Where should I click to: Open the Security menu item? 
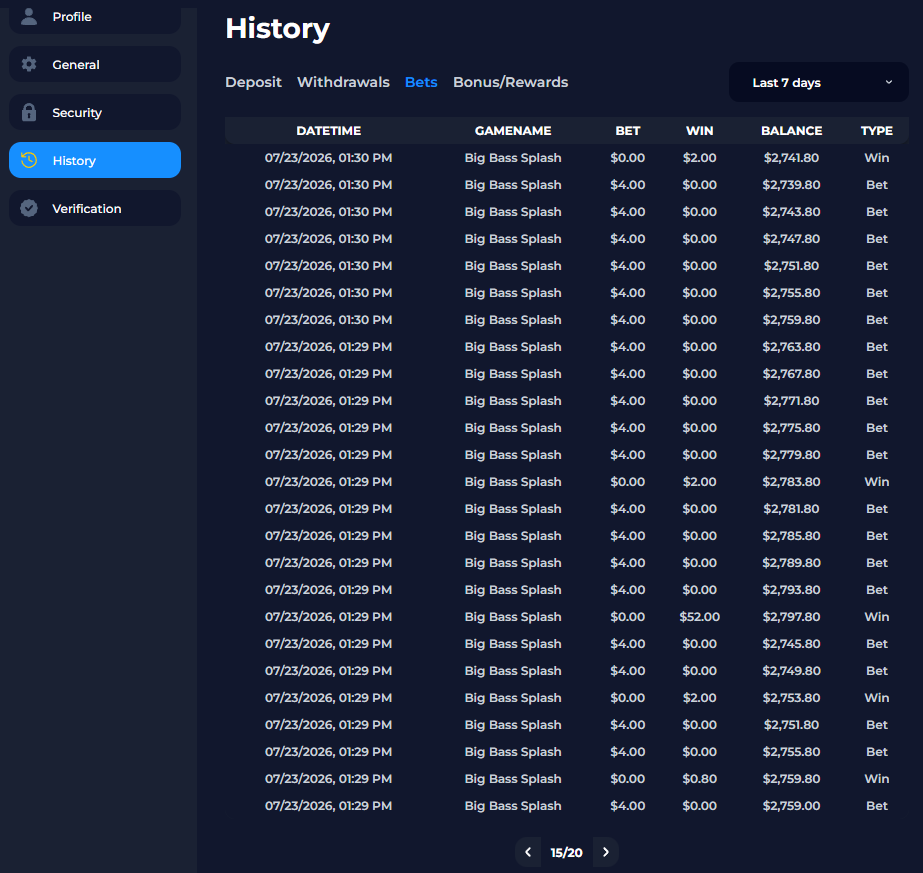(95, 112)
